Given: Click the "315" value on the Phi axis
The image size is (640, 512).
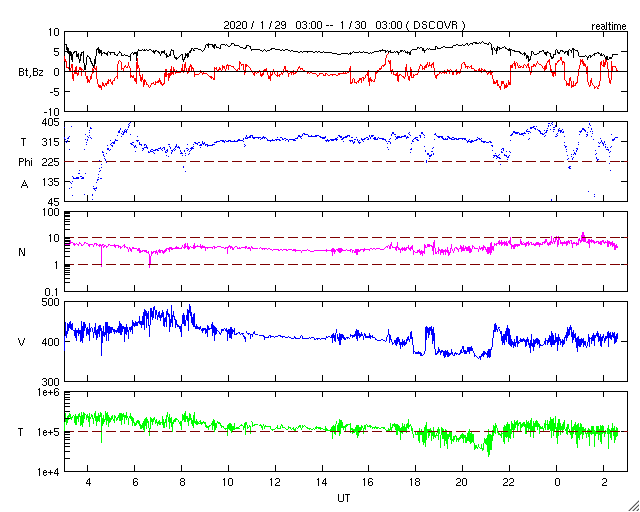Looking at the screenshot, I should 51,142.
